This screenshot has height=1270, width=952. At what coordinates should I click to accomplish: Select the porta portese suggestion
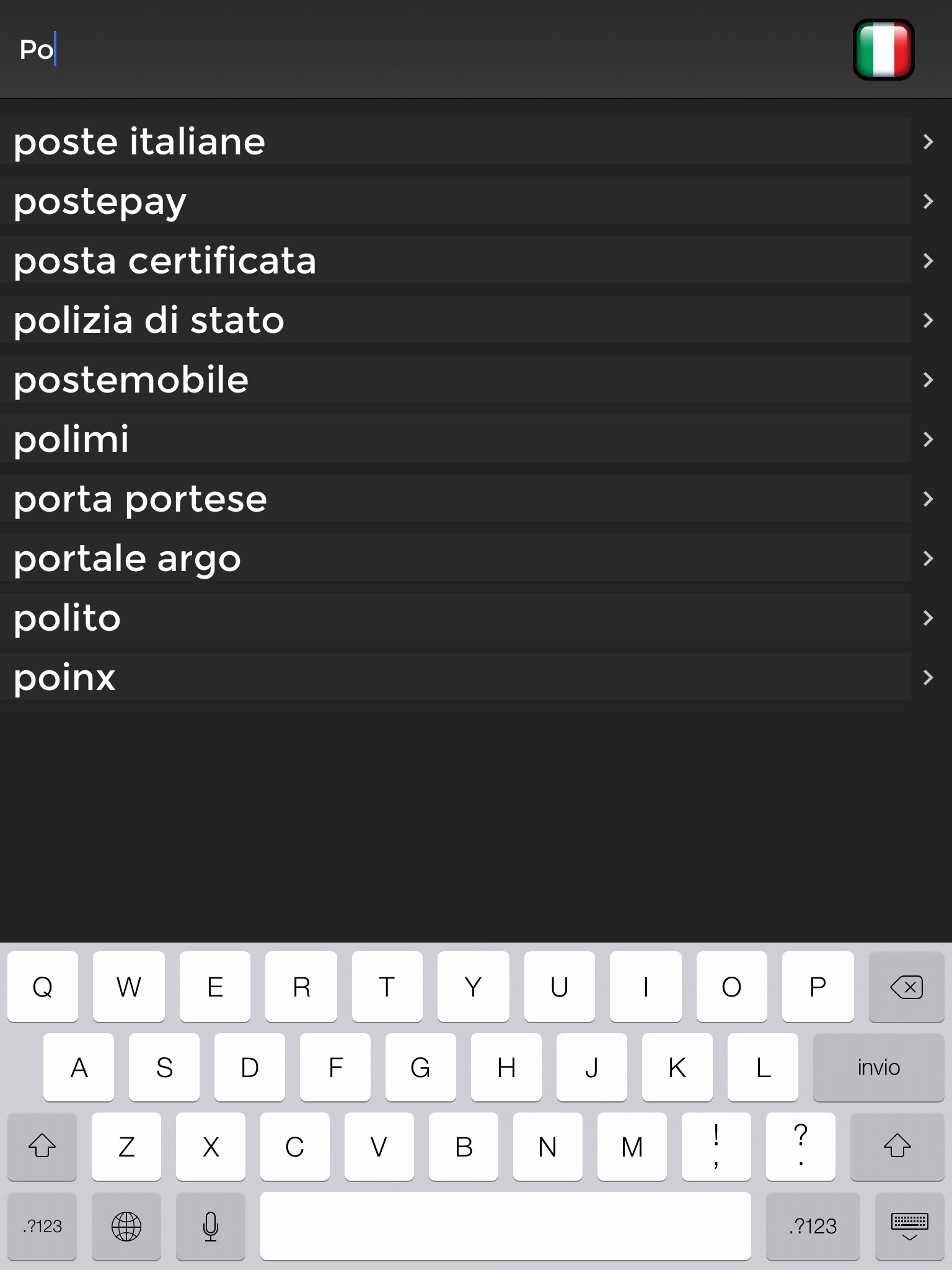141,499
